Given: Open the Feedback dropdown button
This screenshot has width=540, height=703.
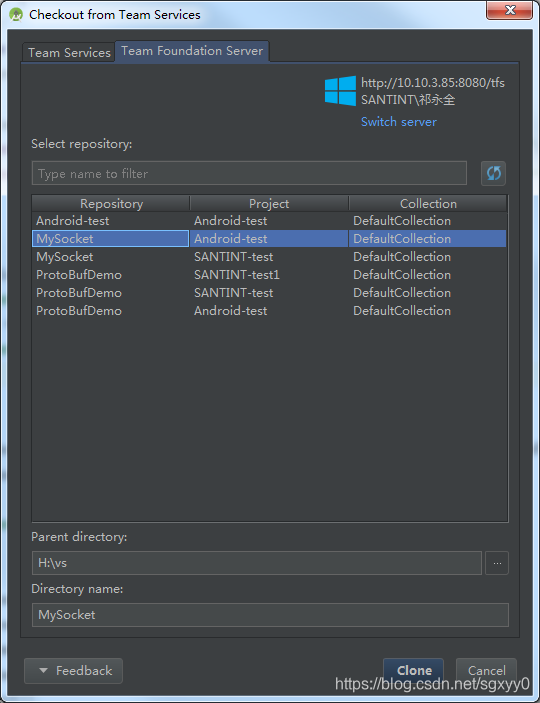Looking at the screenshot, I should click(x=73, y=671).
